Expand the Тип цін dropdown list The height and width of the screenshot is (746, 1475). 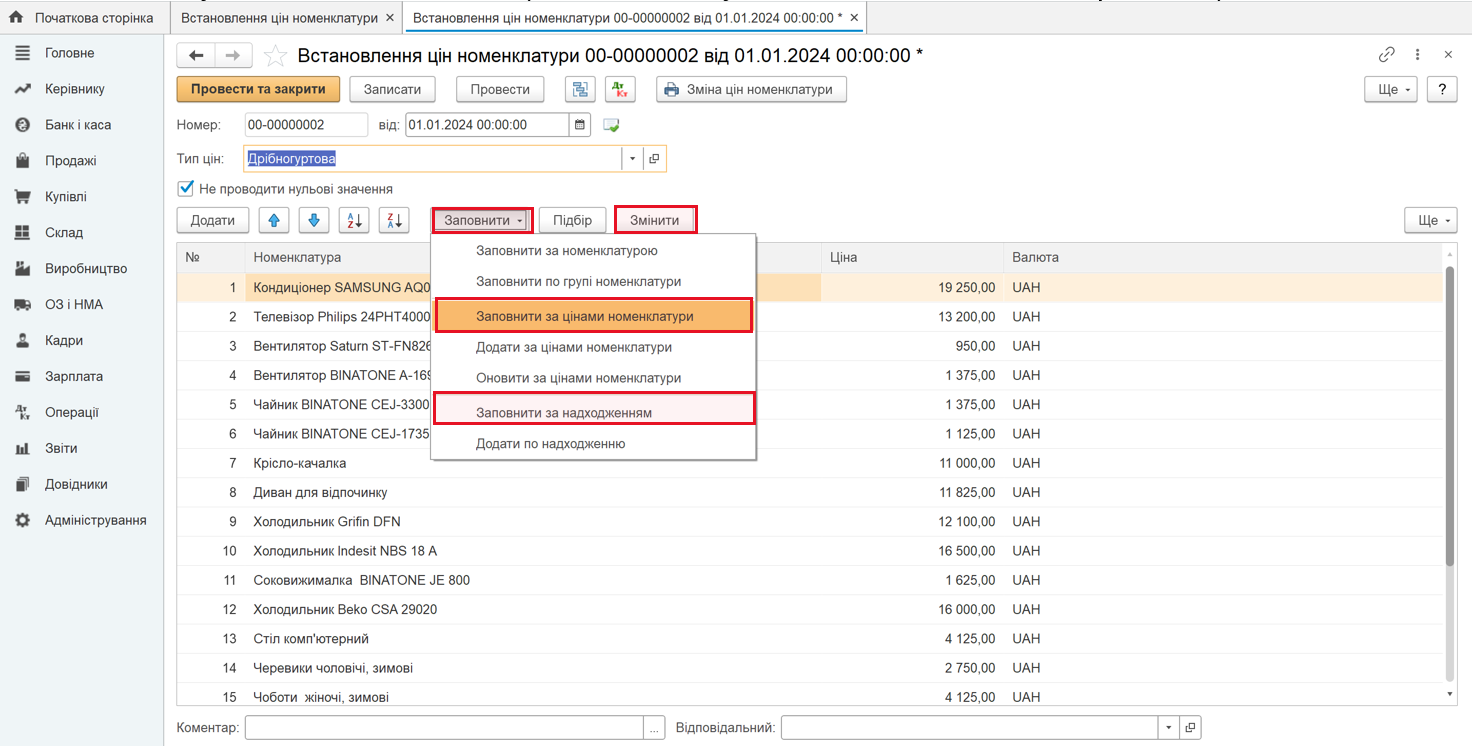[632, 159]
